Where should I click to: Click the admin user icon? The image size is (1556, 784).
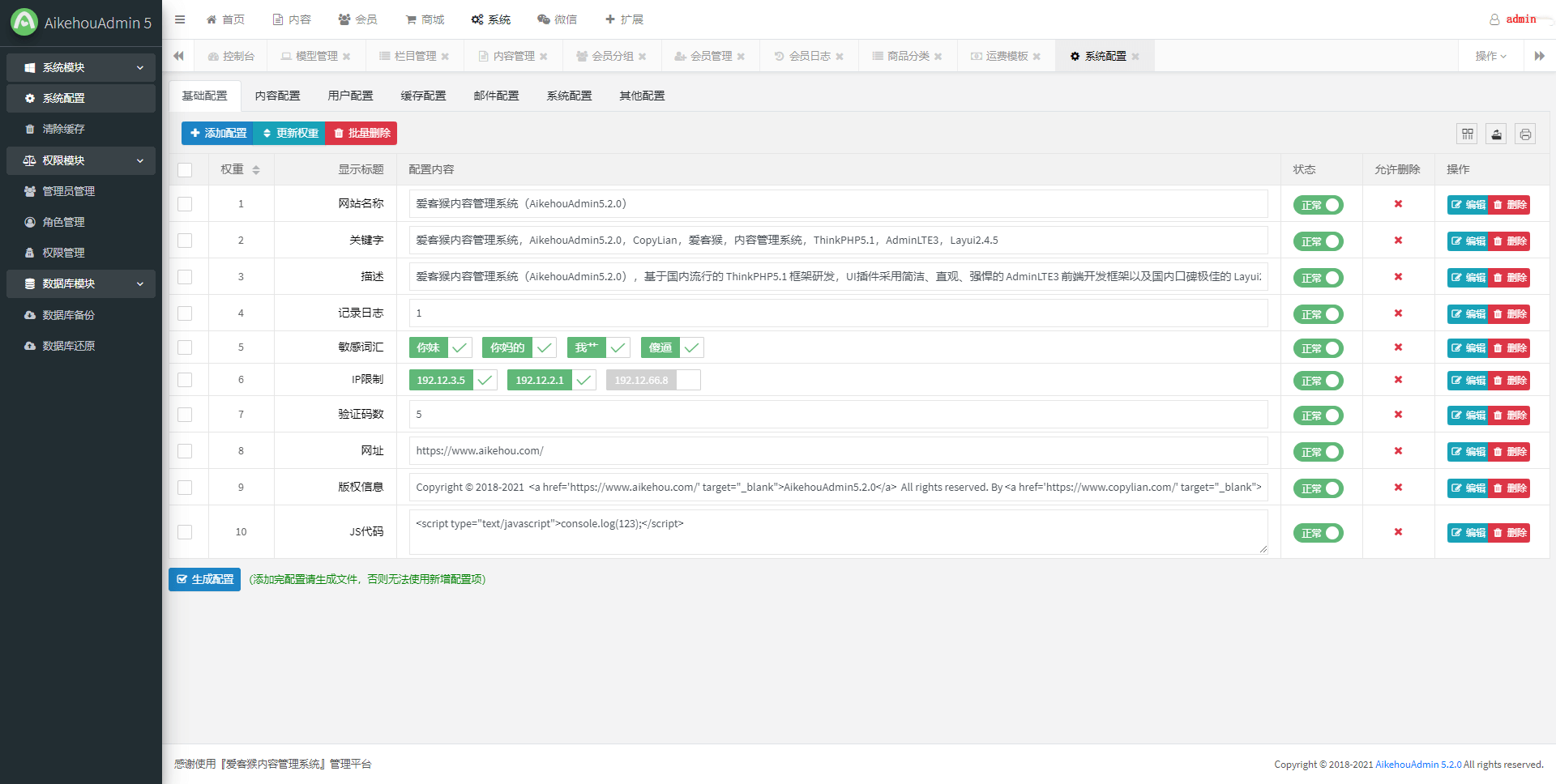1494,19
